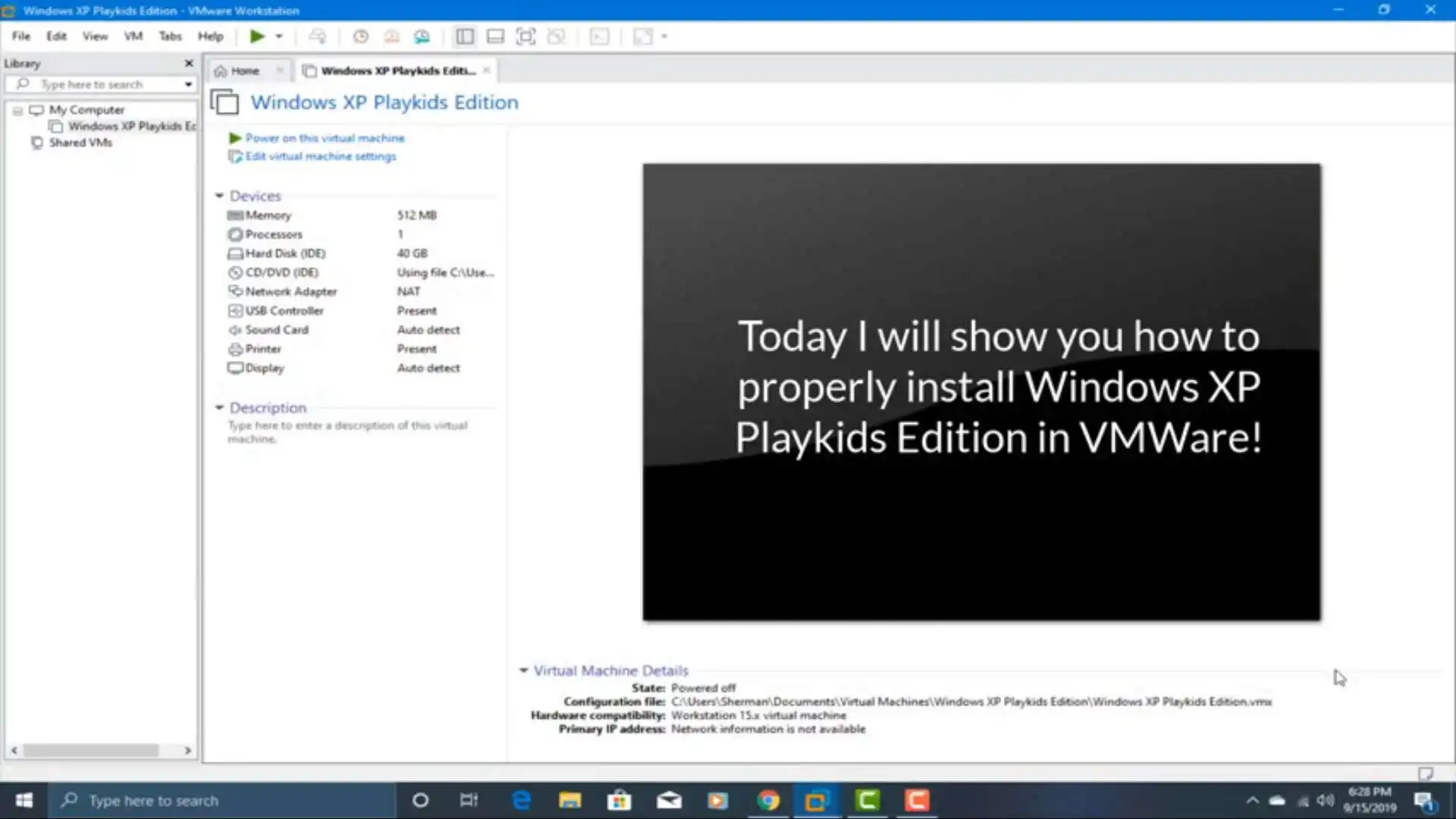The image size is (1456, 819).
Task: Collapse the Devices section
Action: click(219, 196)
